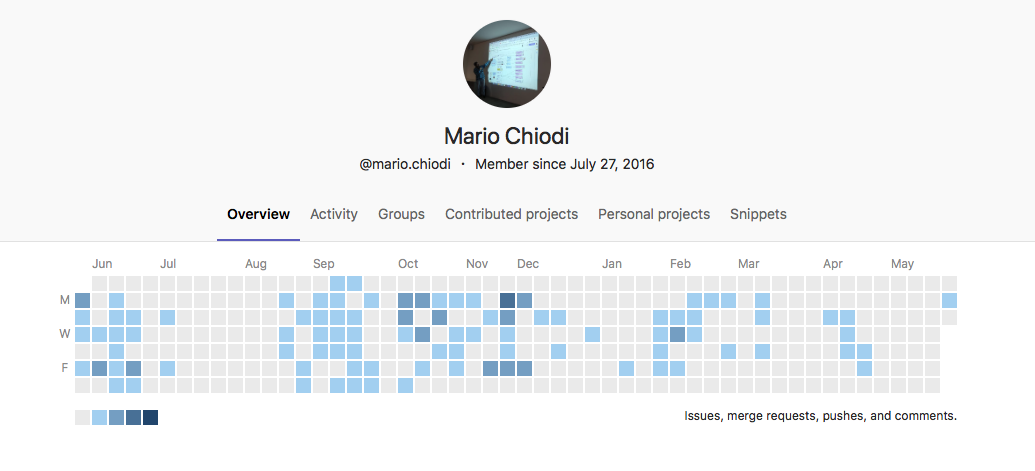
Task: Click the dark Wednesday cell under Feb
Action: click(677, 334)
